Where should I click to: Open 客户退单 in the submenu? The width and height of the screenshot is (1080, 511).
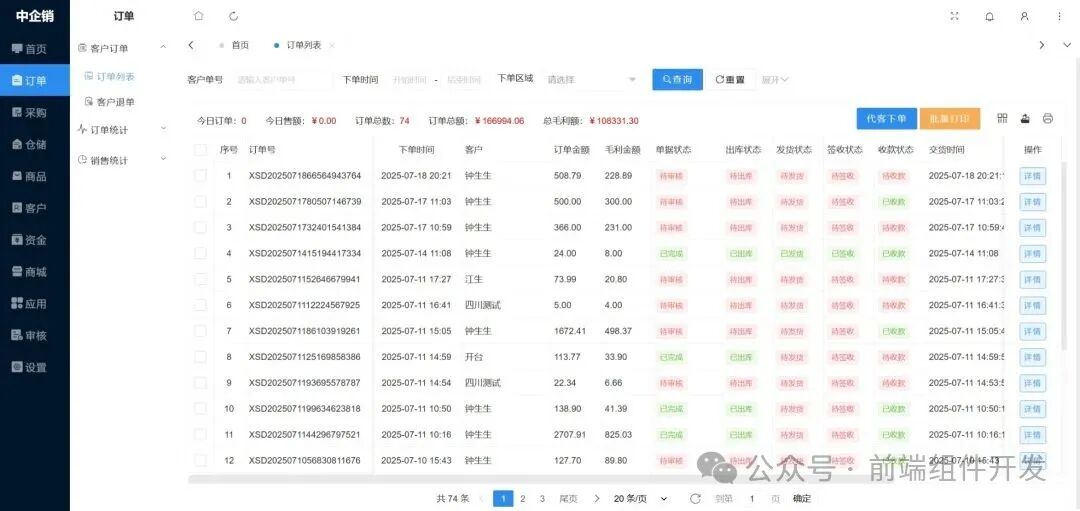(x=110, y=102)
